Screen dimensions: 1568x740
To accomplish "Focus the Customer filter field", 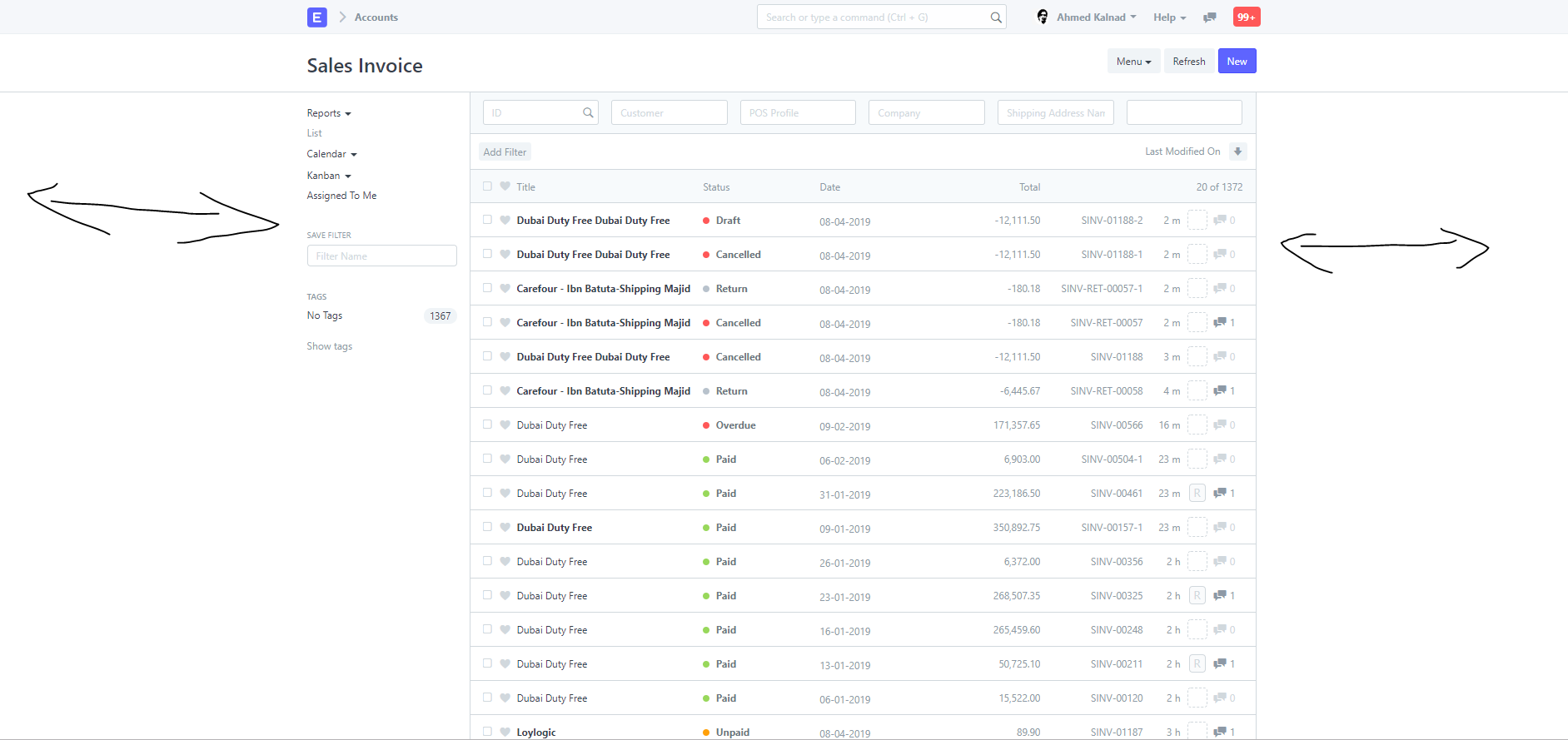I will tap(670, 112).
